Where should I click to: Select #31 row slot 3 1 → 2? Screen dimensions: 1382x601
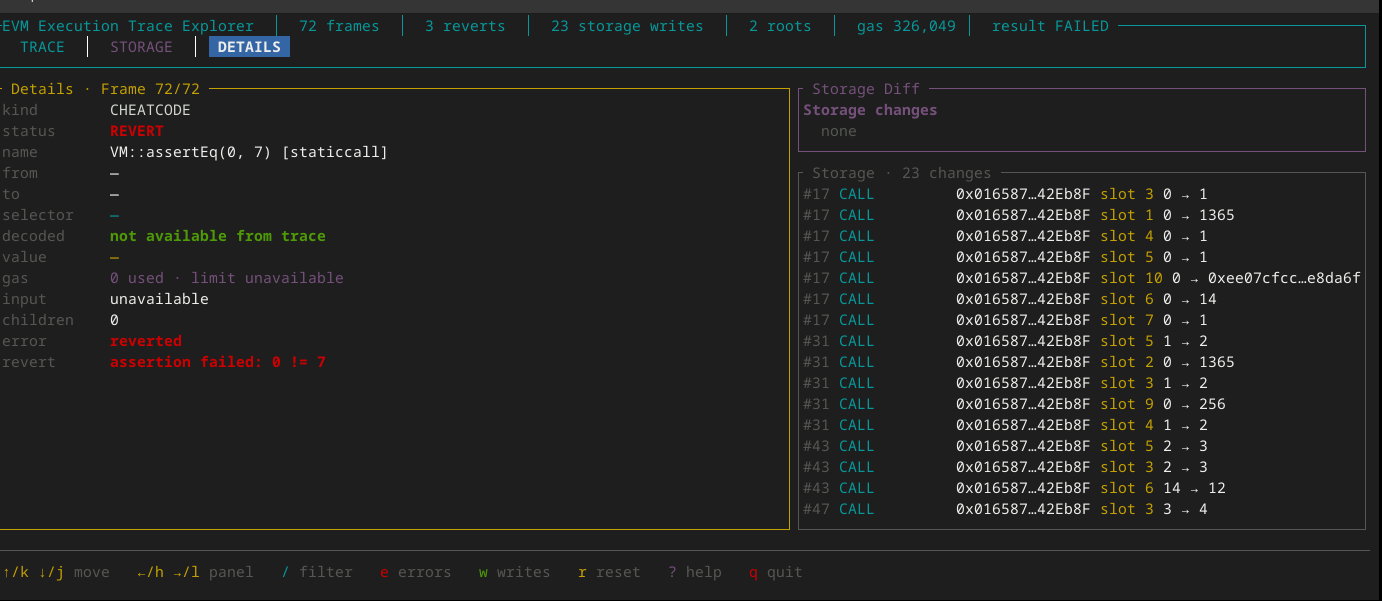1082,383
